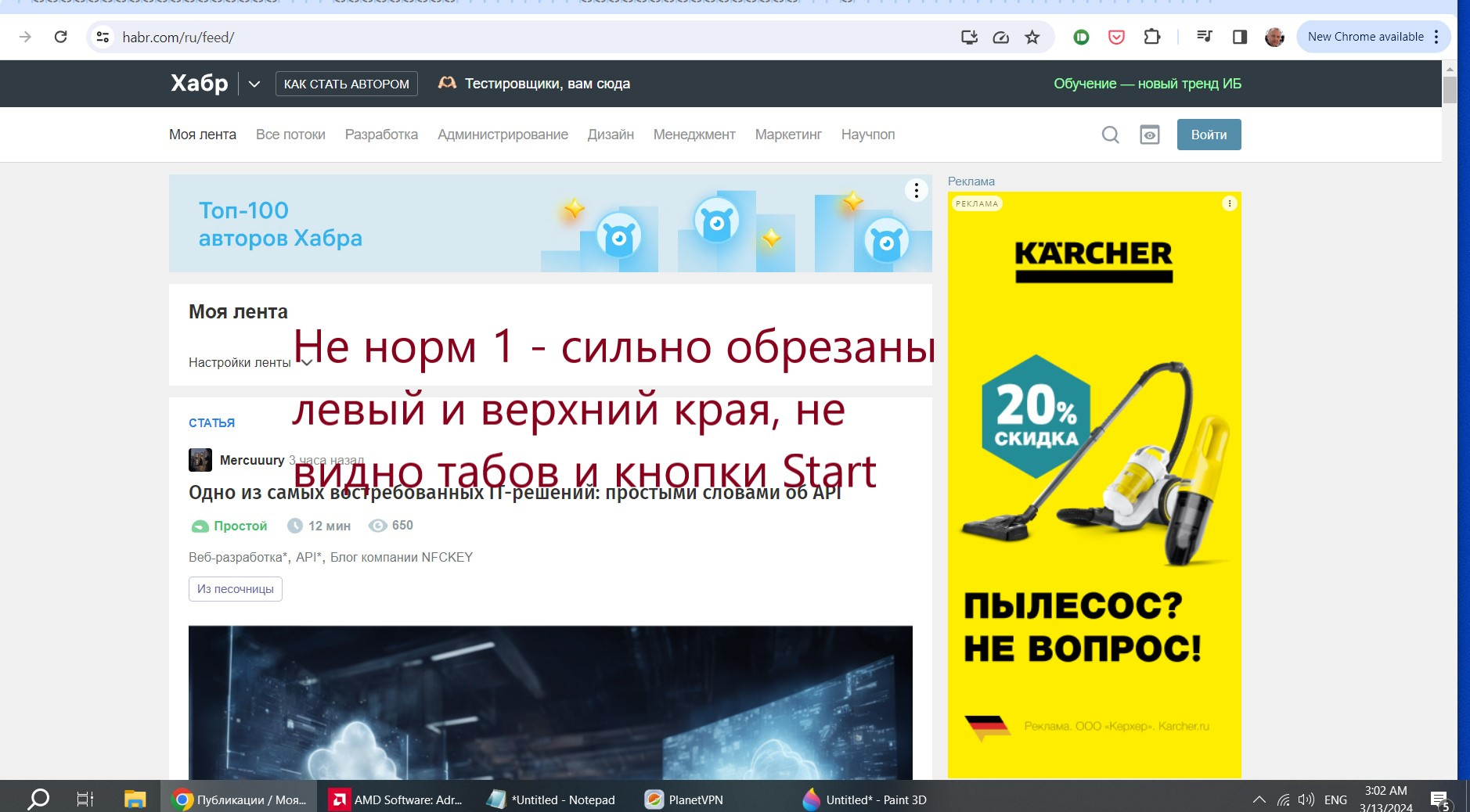Switch to Paint 3D taskbar item
Screen dimensions: 1470x812
coord(866,799)
